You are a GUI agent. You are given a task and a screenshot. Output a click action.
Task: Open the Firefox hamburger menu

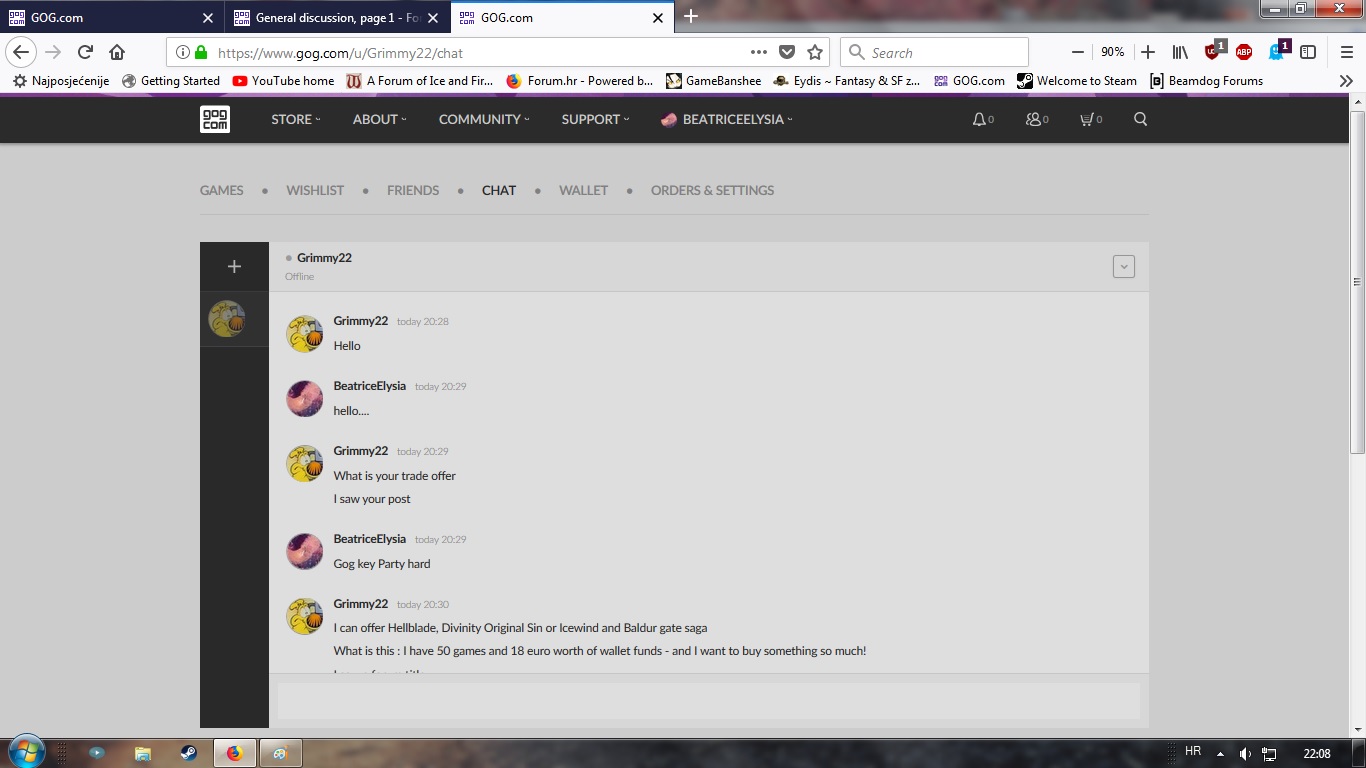pyautogui.click(x=1346, y=52)
